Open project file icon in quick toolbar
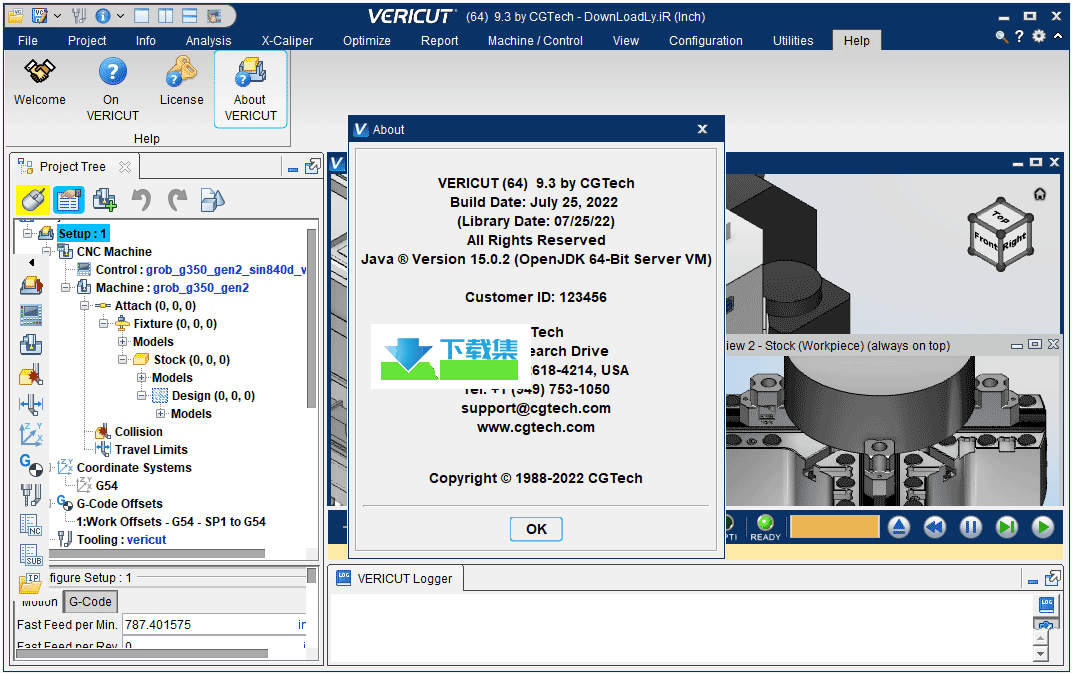 [16, 15]
